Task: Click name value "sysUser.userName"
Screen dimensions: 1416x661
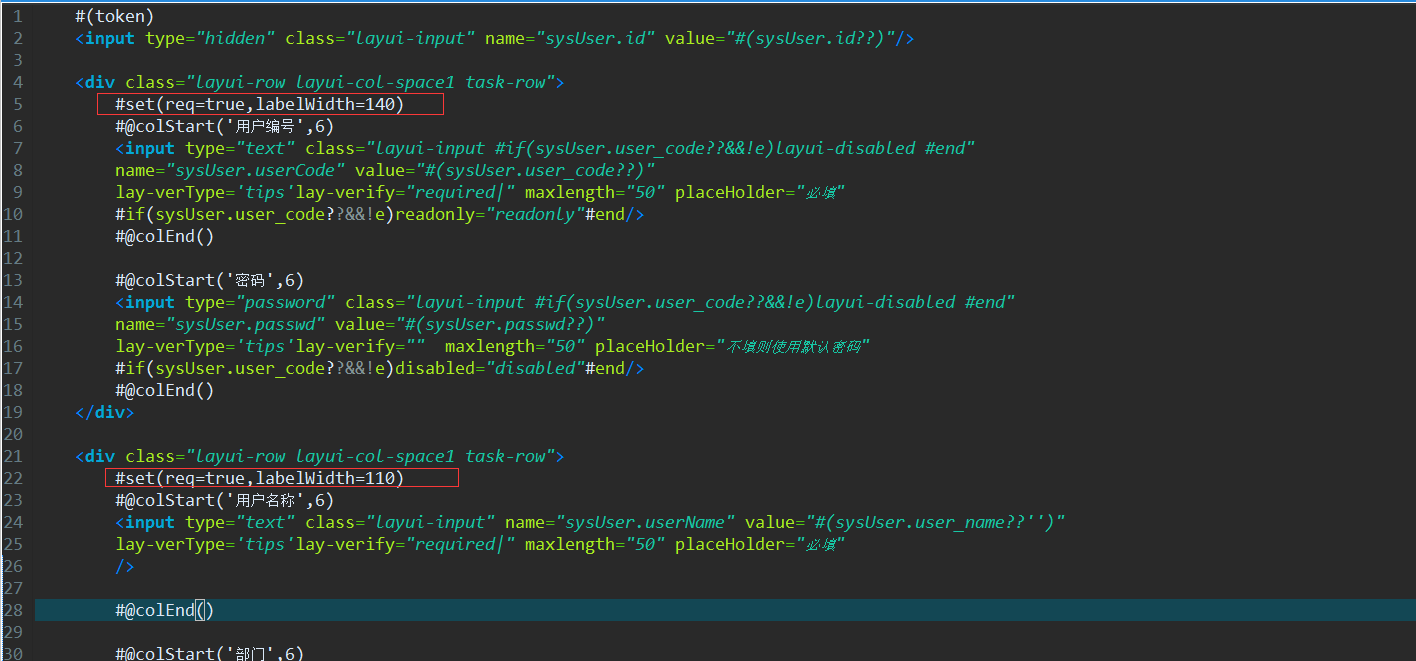Action: click(645, 522)
